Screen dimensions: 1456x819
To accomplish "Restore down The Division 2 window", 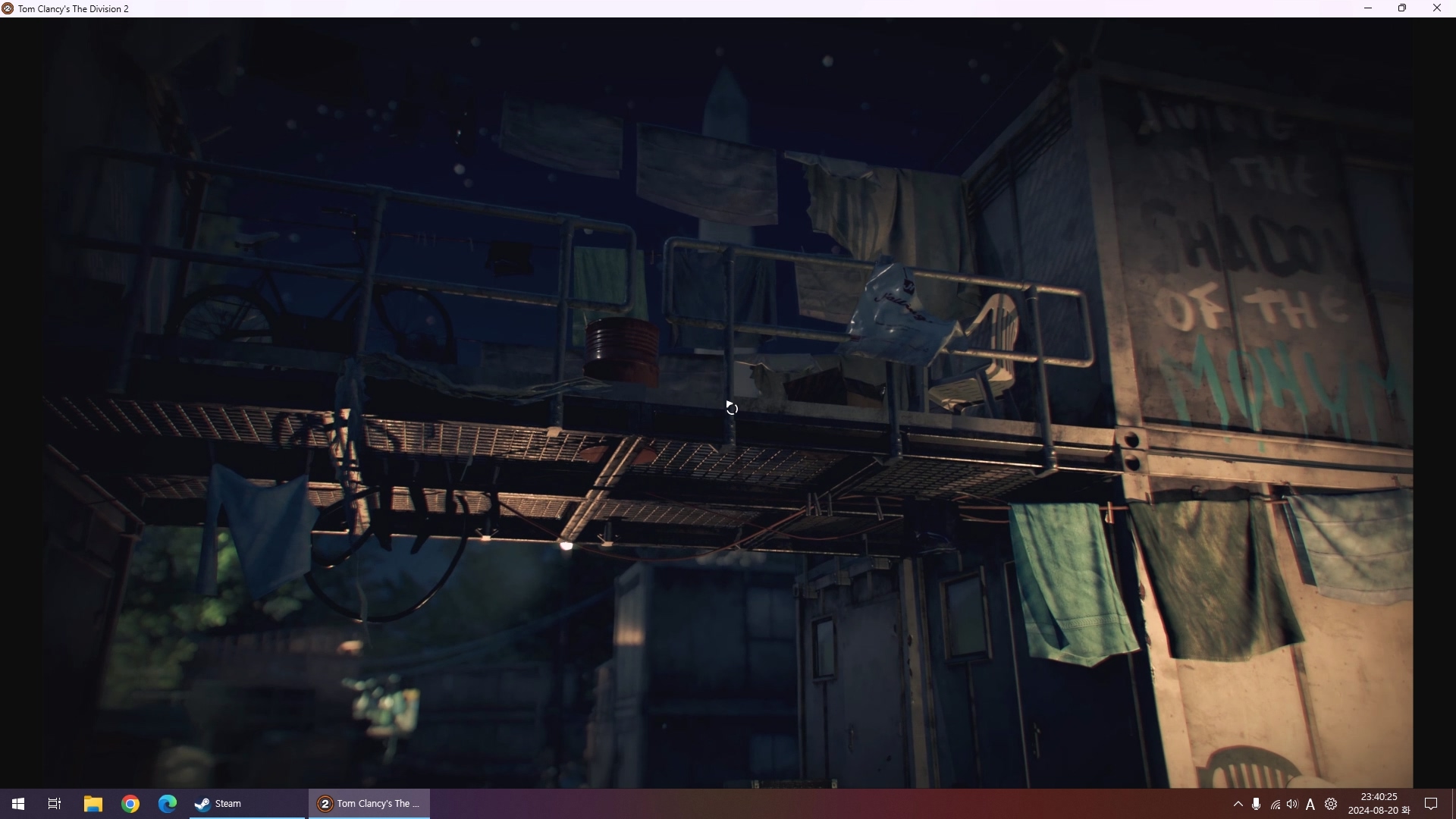I will 1402,8.
